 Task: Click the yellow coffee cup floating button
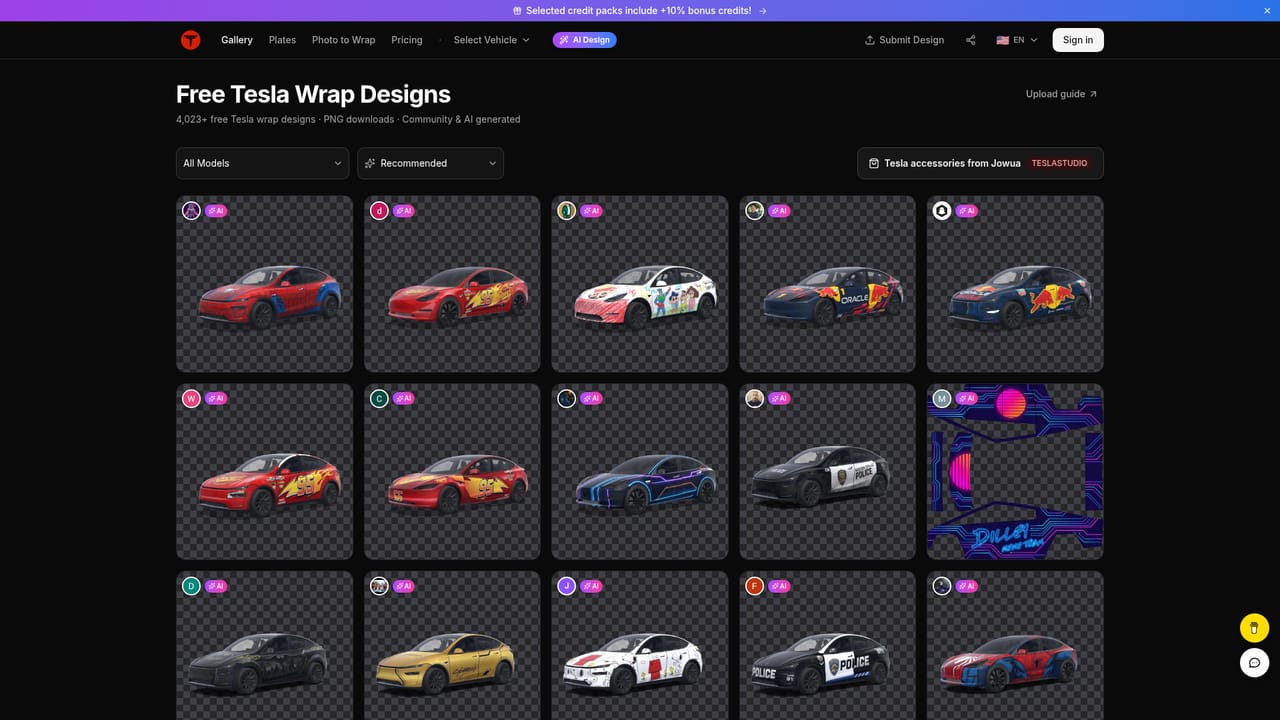(x=1254, y=628)
